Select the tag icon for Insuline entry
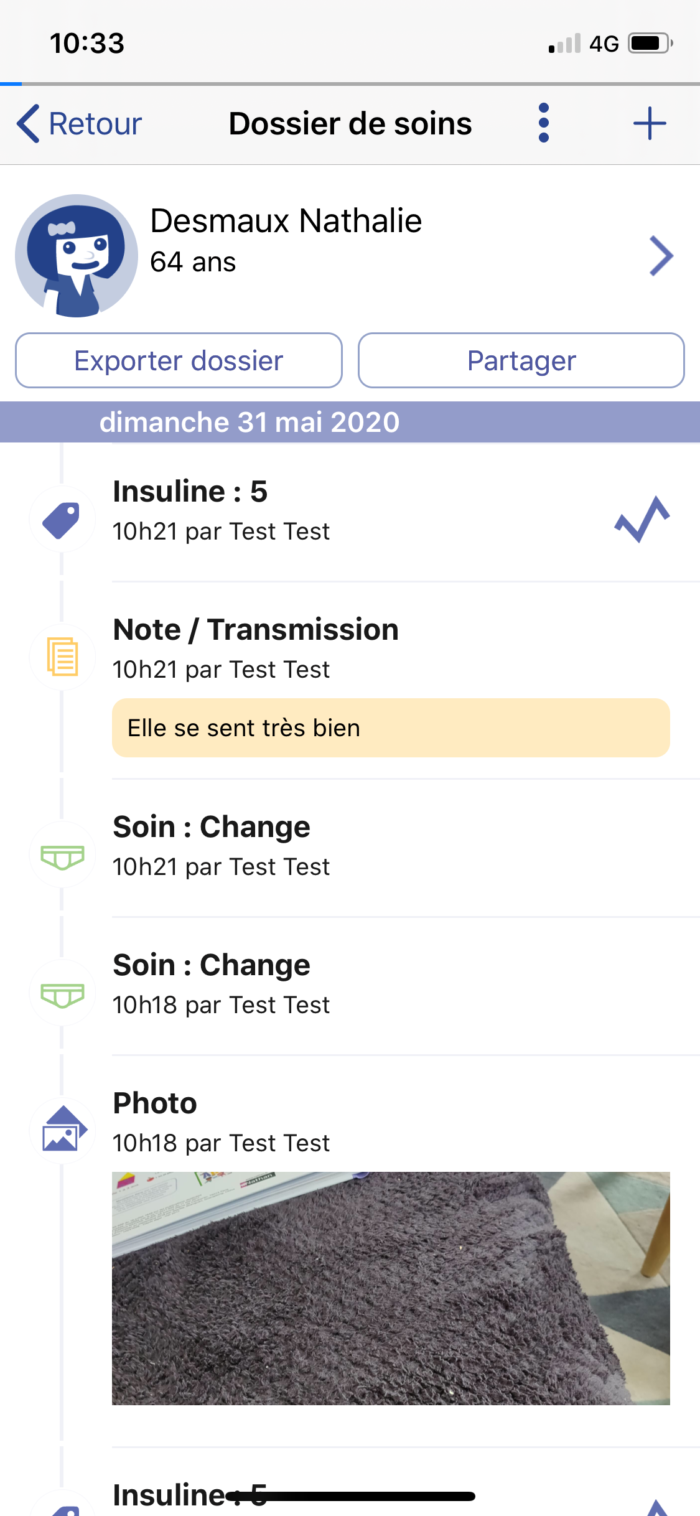The image size is (700, 1516). click(x=62, y=520)
